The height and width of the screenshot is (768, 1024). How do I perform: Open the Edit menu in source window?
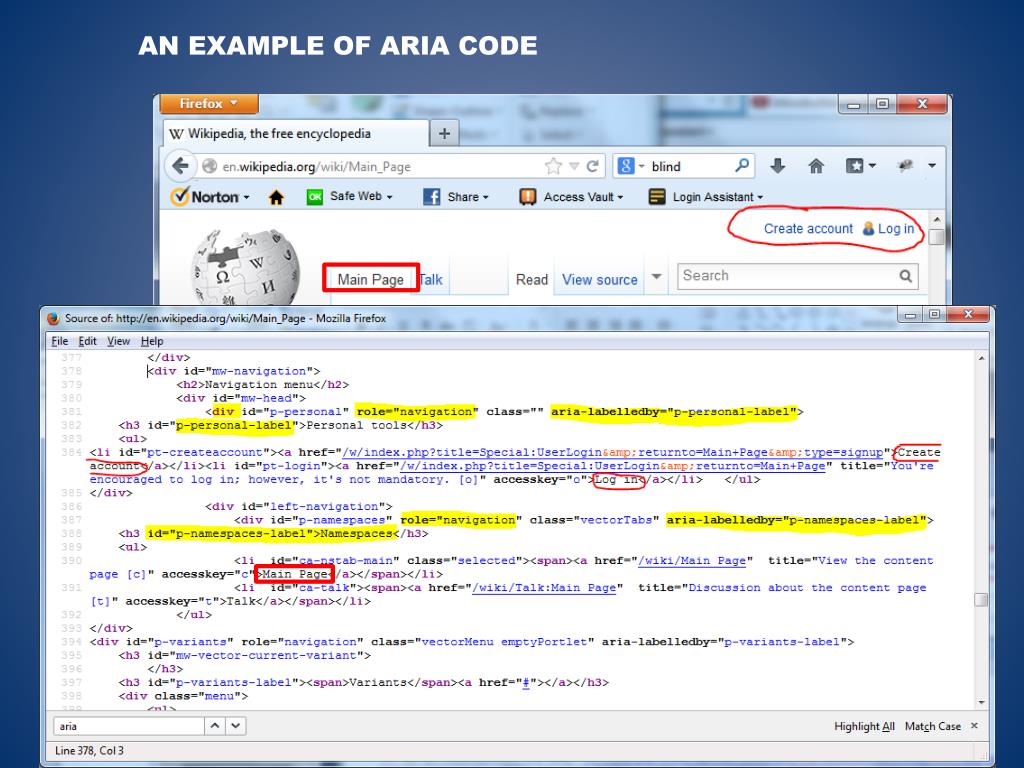pos(88,341)
